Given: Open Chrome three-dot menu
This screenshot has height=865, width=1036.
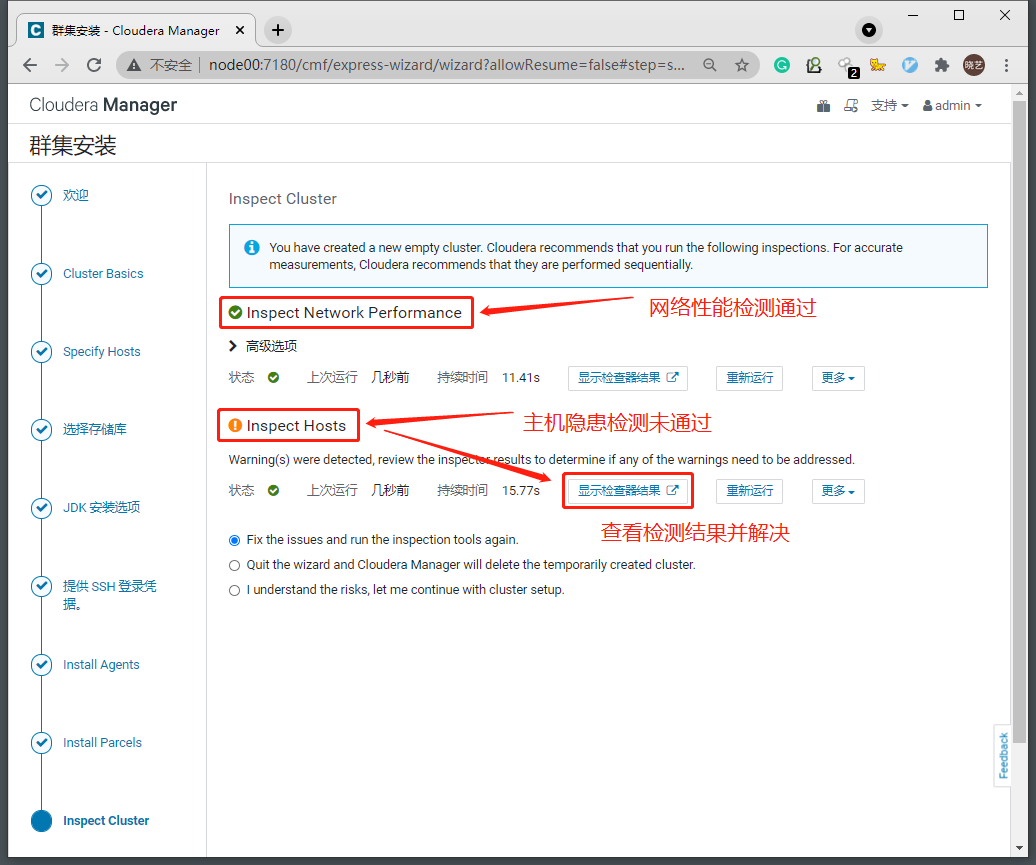Looking at the screenshot, I should coord(1006,65).
